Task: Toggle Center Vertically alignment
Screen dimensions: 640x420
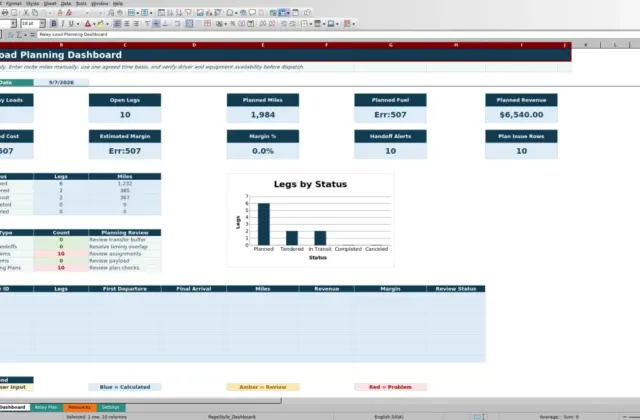Action: pyautogui.click(x=156, y=24)
